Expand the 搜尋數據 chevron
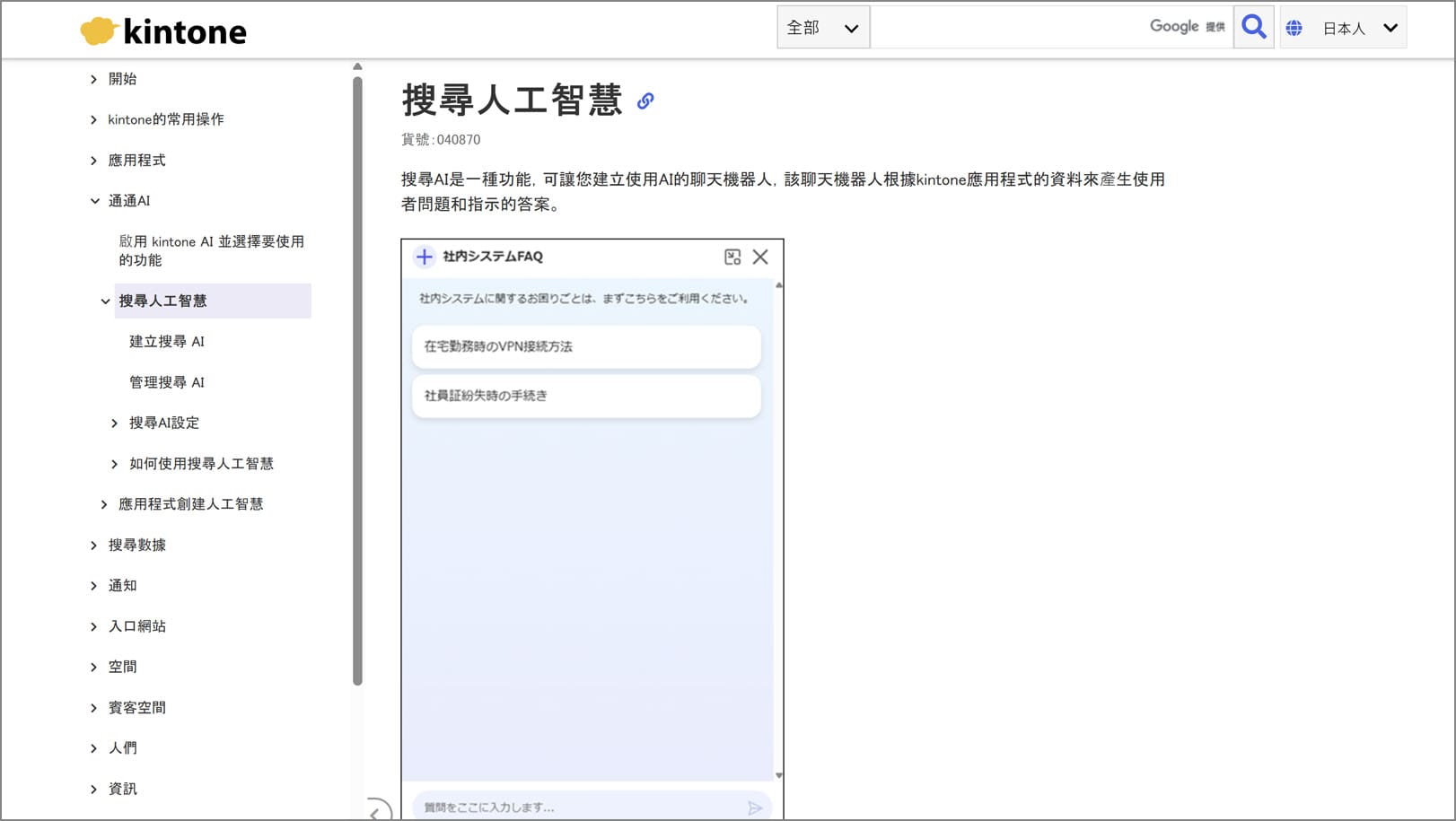Image resolution: width=1456 pixels, height=821 pixels. click(93, 546)
